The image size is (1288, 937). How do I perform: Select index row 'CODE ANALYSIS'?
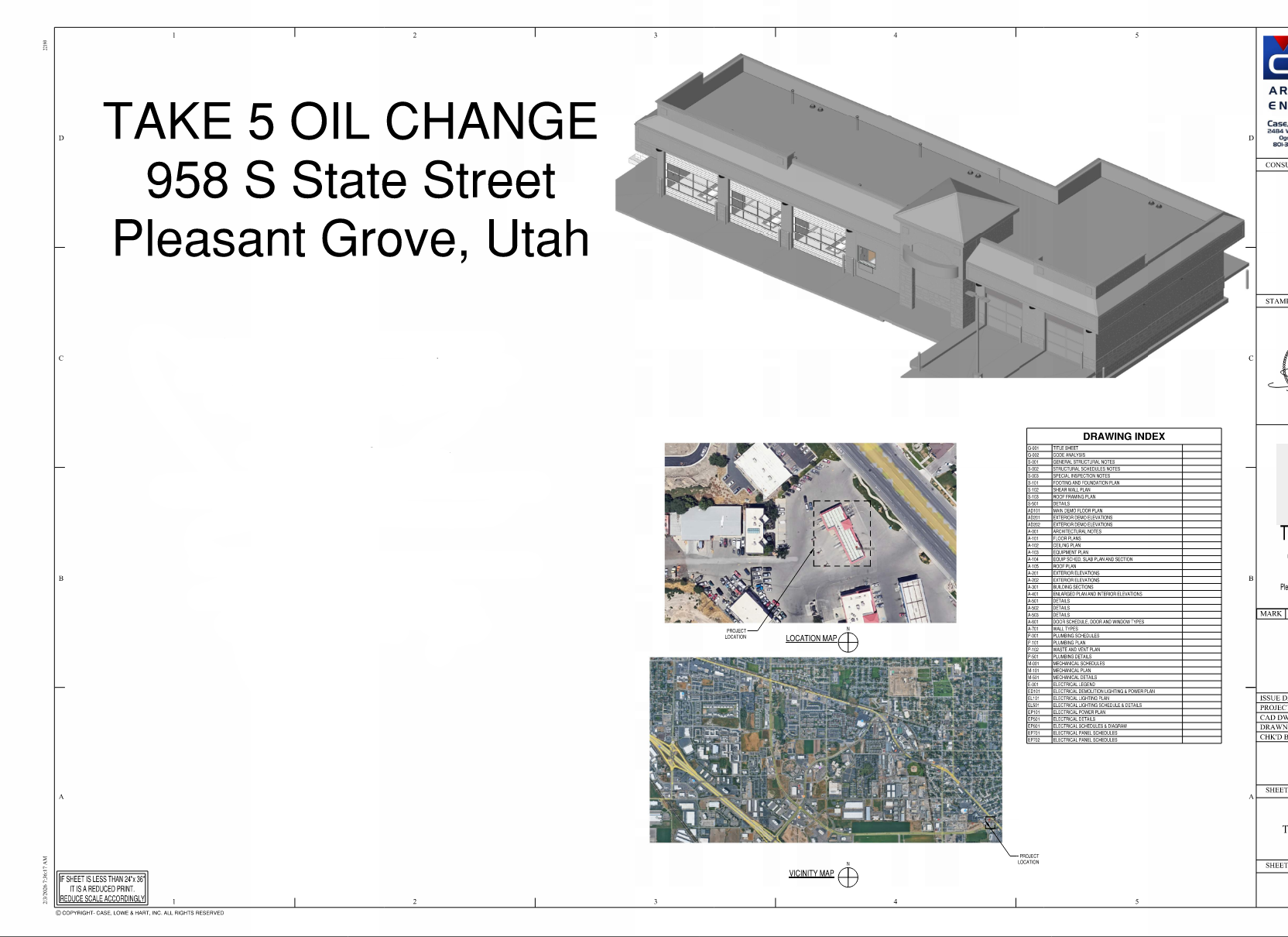1124,455
